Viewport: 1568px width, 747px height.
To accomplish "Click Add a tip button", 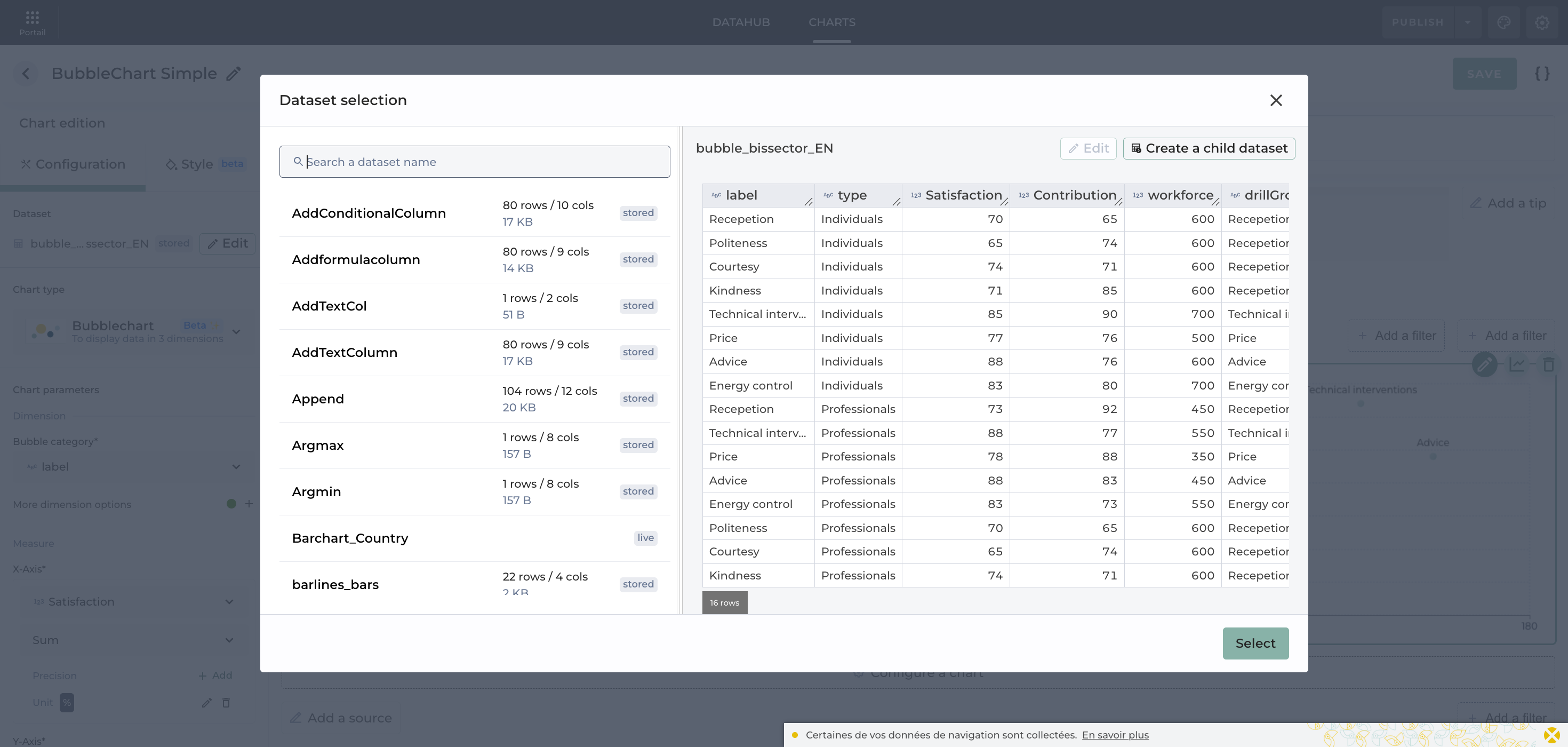I will pyautogui.click(x=1508, y=203).
